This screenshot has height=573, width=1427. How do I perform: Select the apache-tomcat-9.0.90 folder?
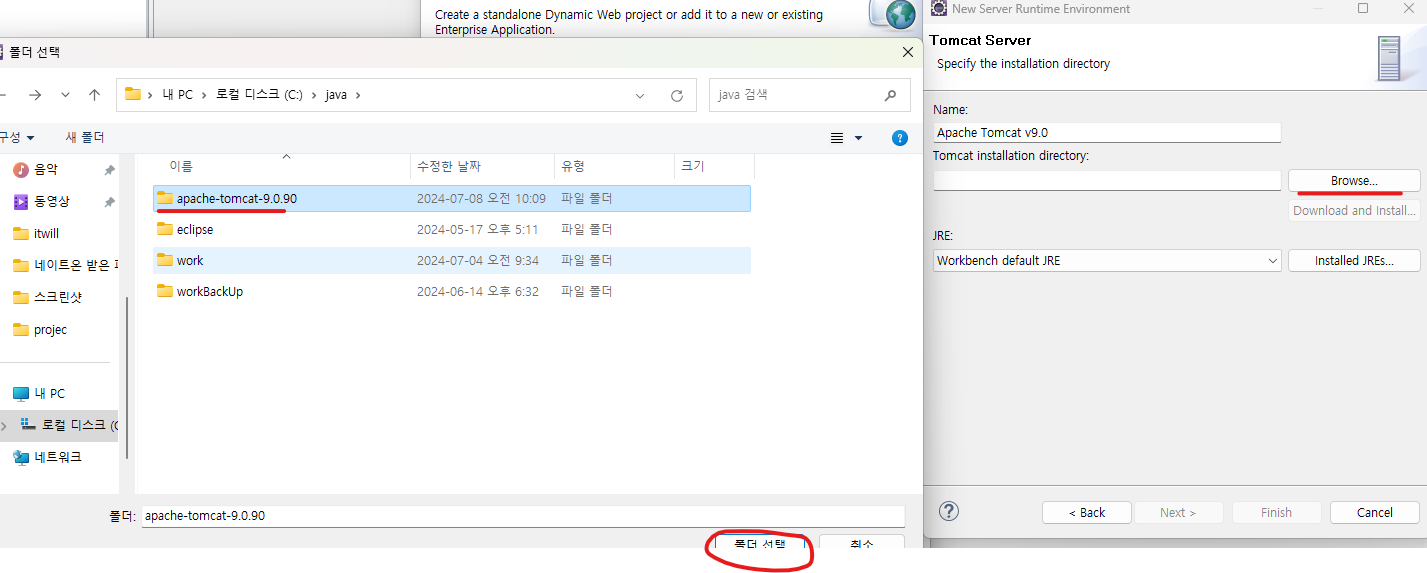[x=452, y=198]
